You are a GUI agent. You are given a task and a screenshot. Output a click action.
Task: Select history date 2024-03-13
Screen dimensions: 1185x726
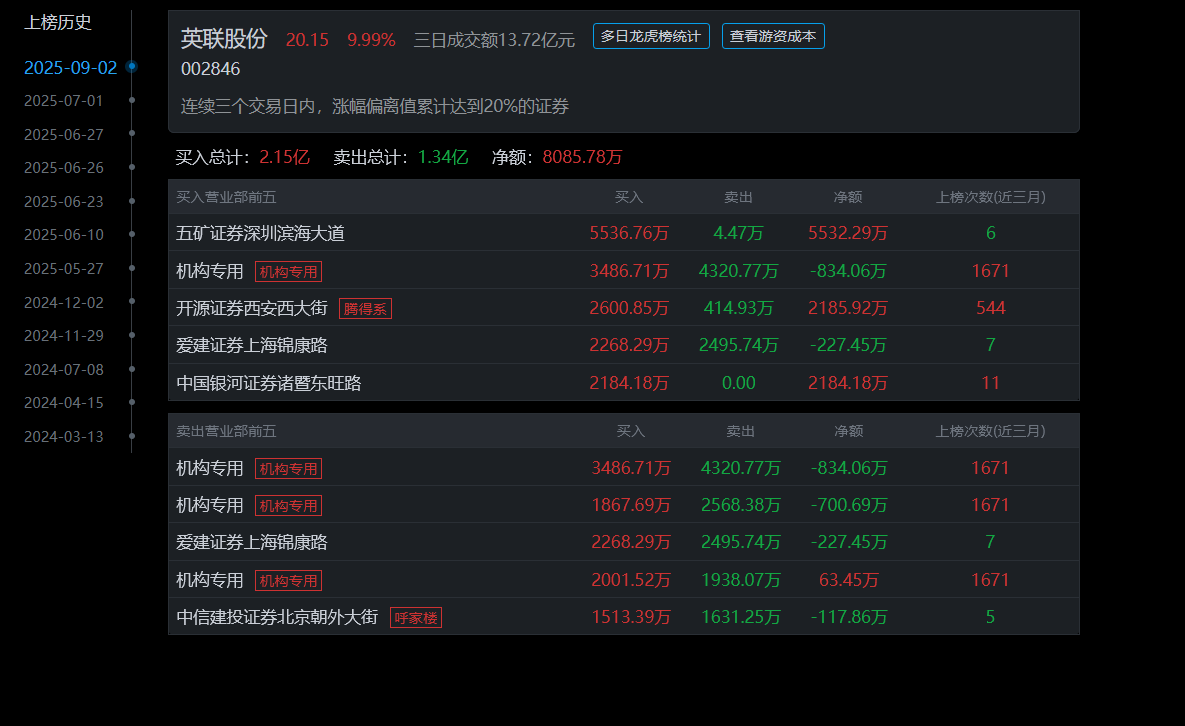point(63,437)
